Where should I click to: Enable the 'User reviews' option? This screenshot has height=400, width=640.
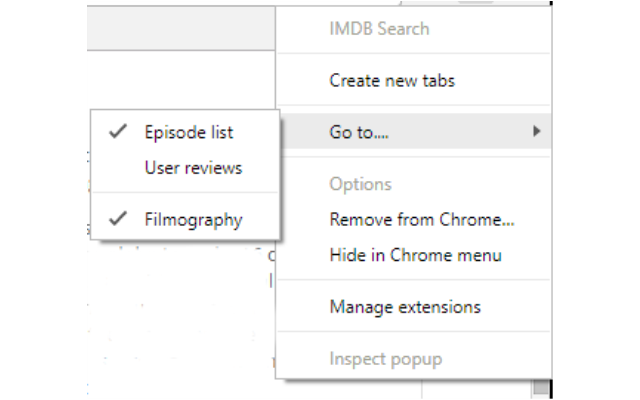click(185, 168)
